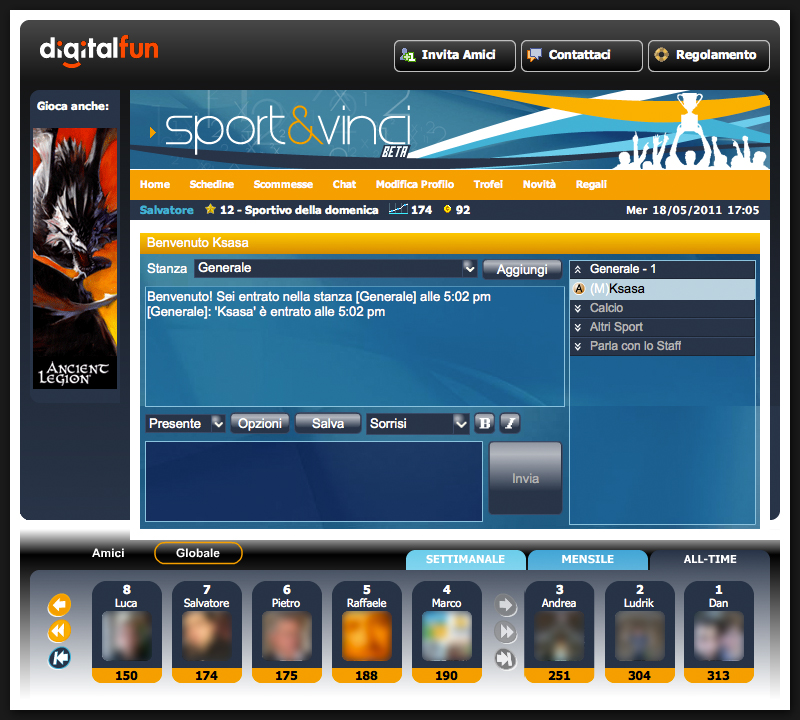Open the Sorrisi smileys dropdown
The height and width of the screenshot is (720, 800).
pyautogui.click(x=417, y=424)
